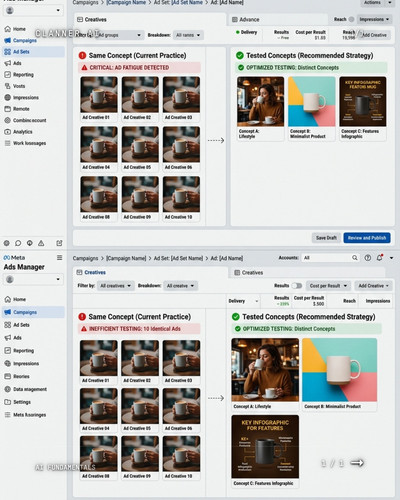Expand the Cost per Result dropdown button
Image resolution: width=400 pixels, height=500 pixels.
click(328, 286)
